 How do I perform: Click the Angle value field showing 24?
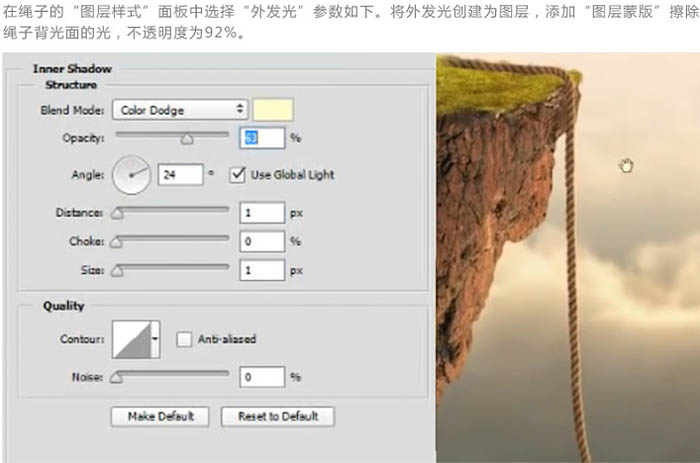coord(180,175)
